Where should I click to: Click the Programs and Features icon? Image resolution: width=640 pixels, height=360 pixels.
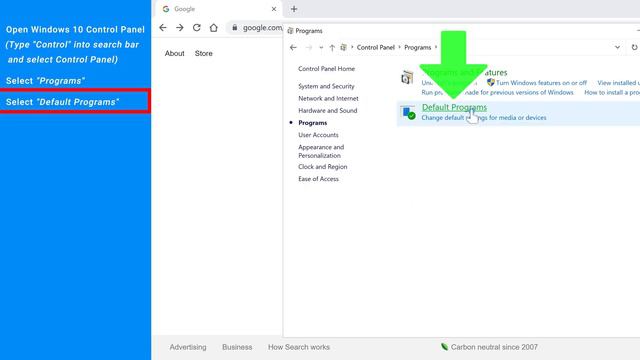(x=407, y=78)
